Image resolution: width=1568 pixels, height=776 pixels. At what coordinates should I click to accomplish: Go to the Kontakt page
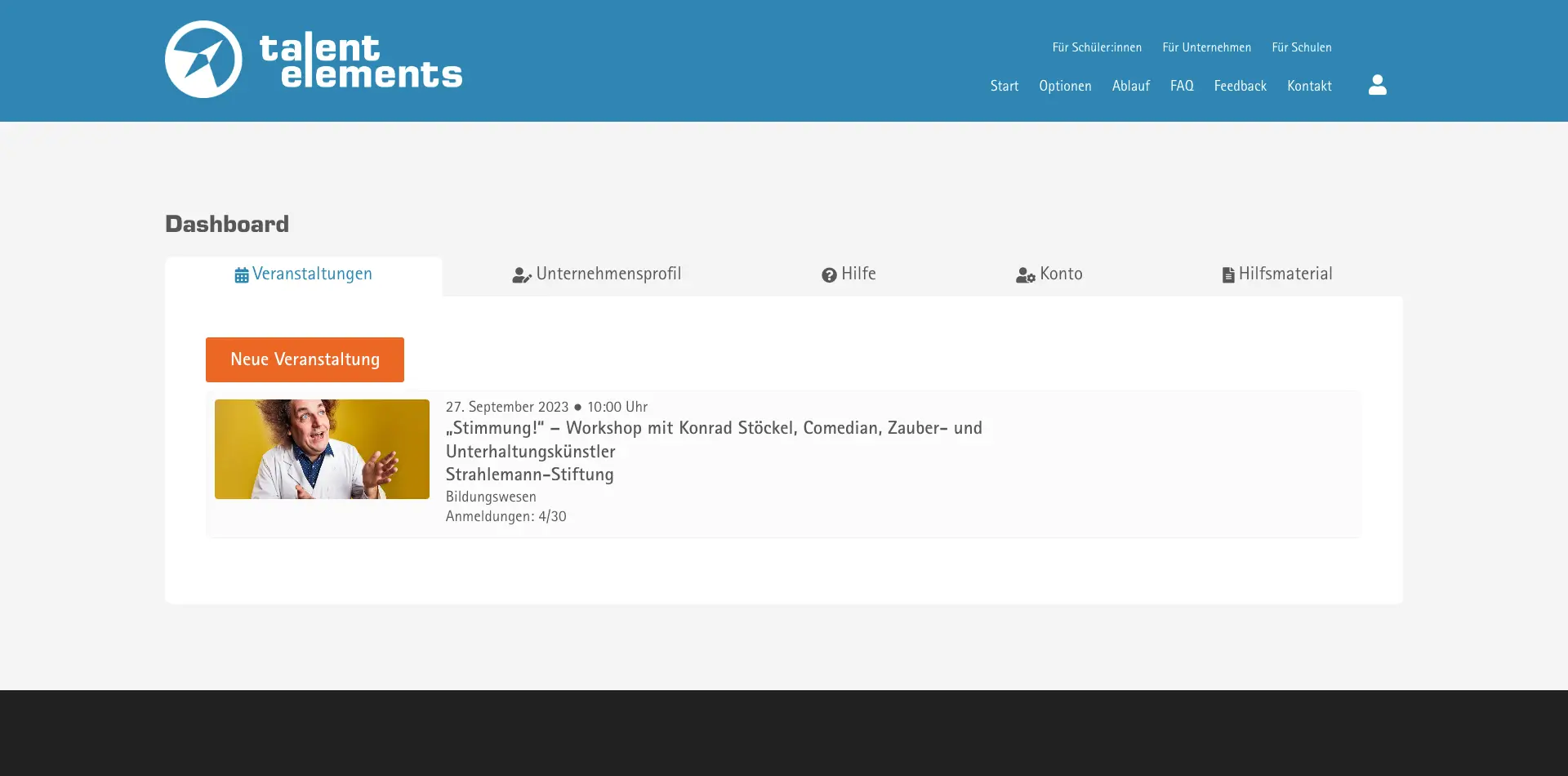click(x=1309, y=86)
